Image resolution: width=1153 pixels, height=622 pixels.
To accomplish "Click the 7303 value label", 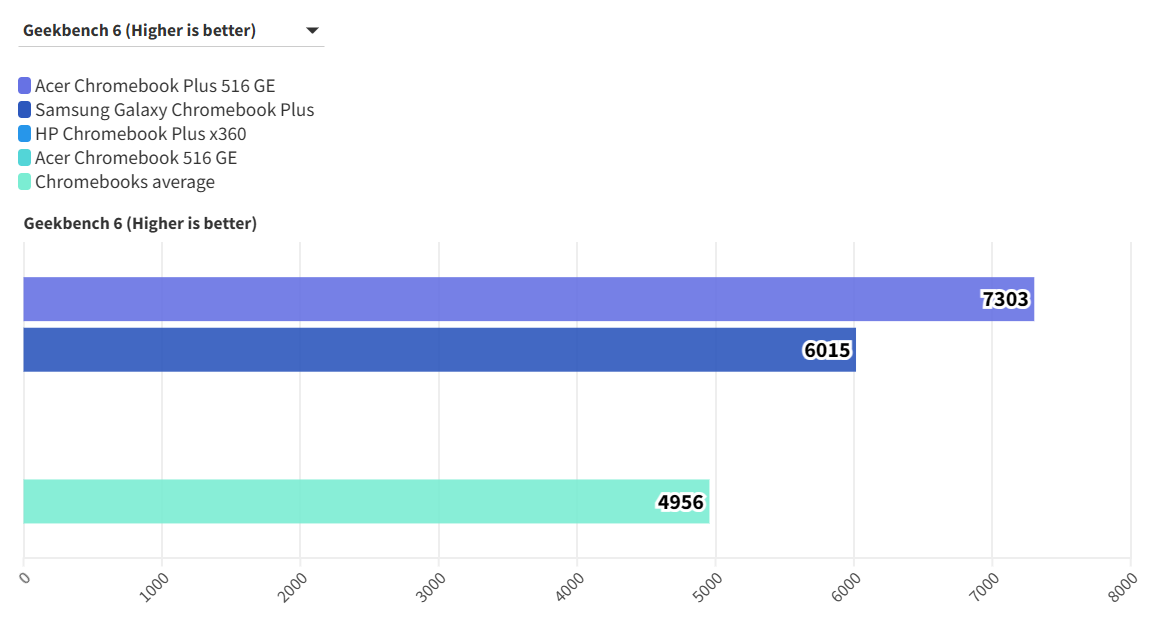I will pyautogui.click(x=1005, y=299).
